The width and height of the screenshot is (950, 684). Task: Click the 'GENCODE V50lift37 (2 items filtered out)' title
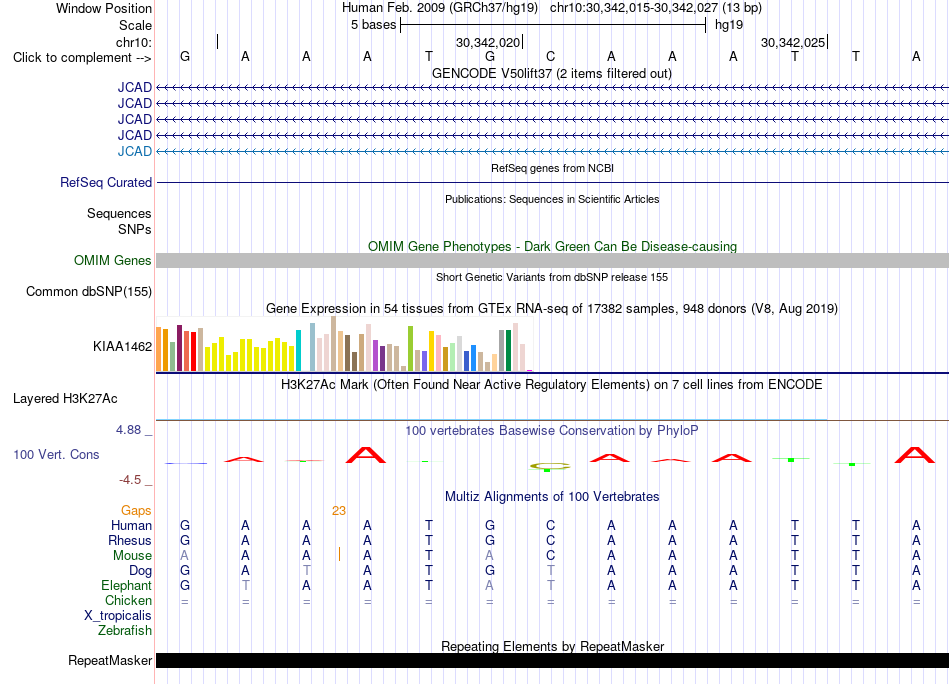(x=552, y=74)
